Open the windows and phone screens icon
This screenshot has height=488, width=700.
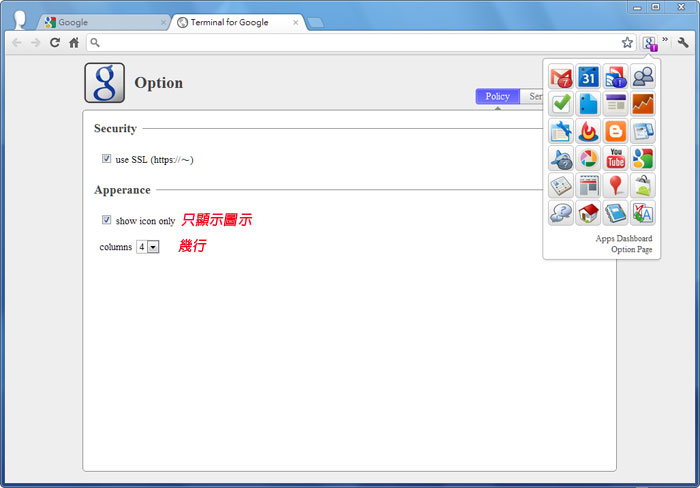(x=643, y=131)
